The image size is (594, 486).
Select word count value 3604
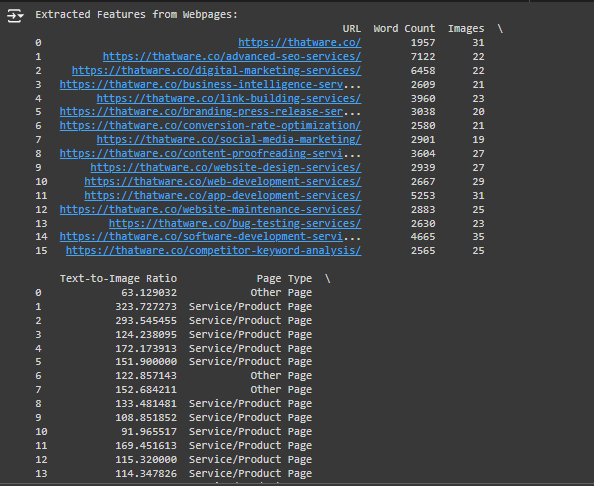coord(423,154)
